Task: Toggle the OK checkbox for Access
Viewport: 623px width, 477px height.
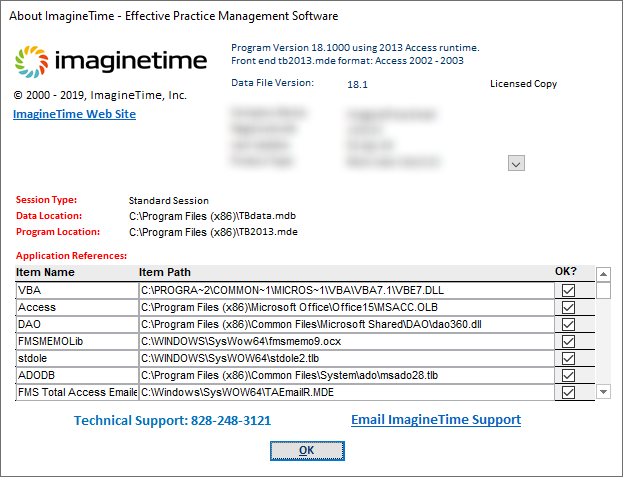Action: [568, 307]
